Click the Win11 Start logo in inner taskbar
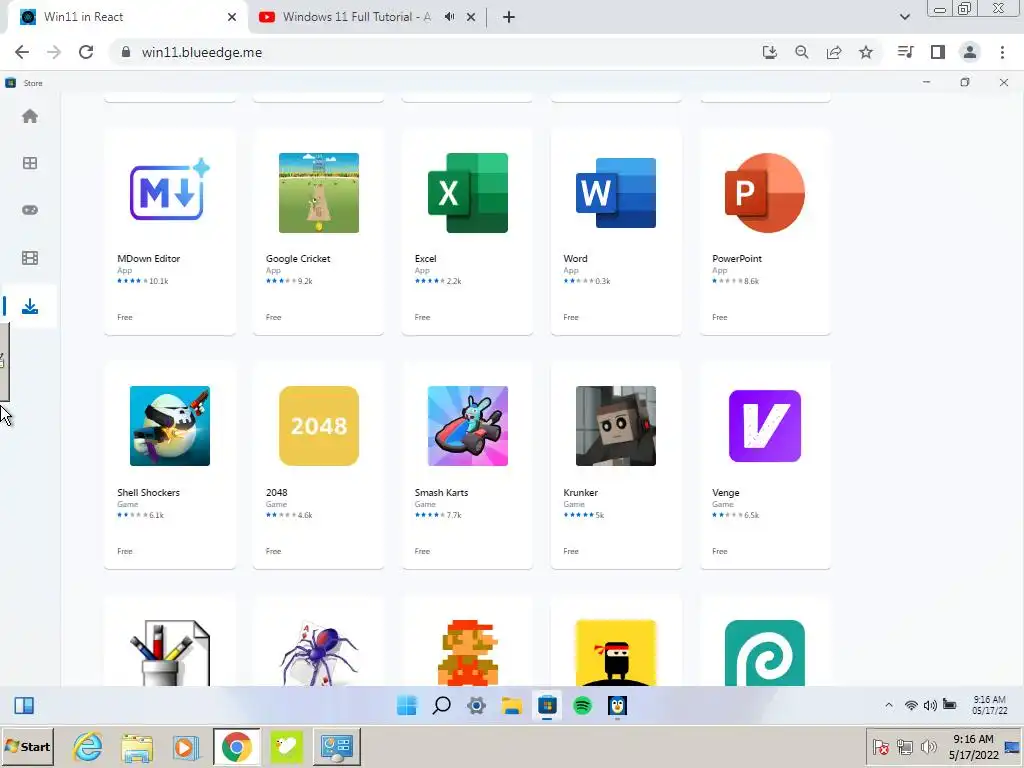Viewport: 1024px width, 768px height. click(x=406, y=705)
